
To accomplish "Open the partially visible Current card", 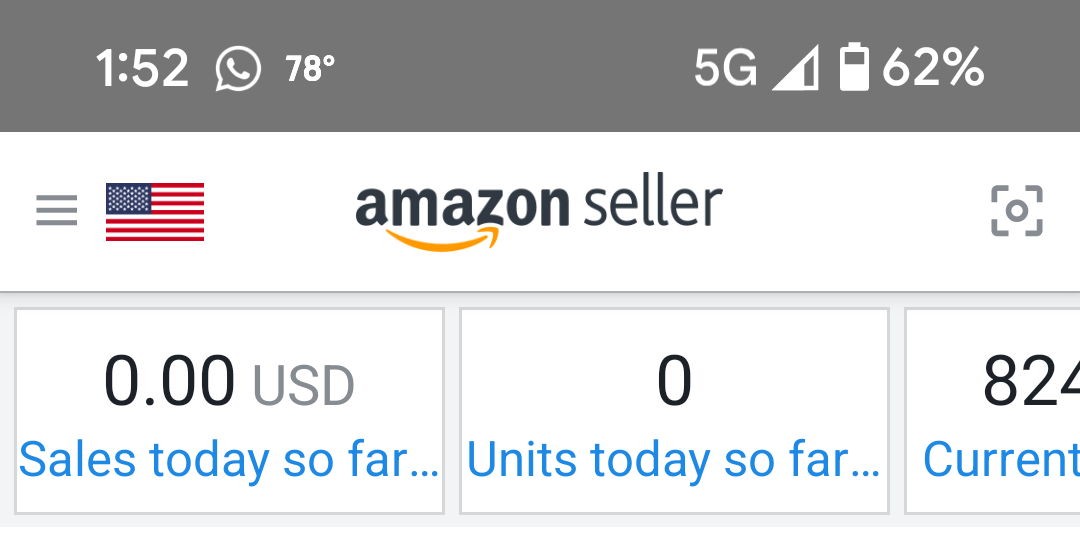I will click(x=993, y=411).
